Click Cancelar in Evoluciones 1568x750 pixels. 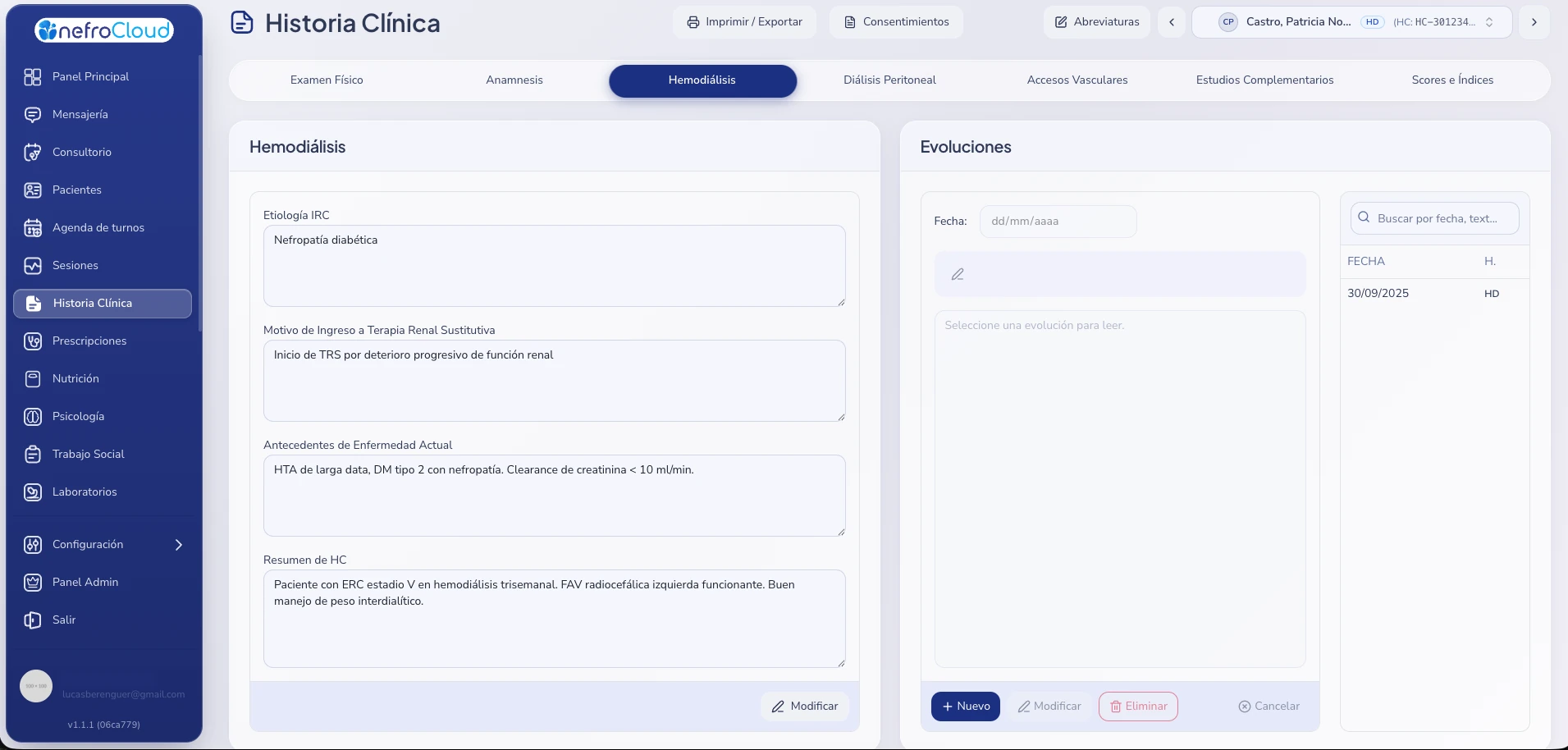point(1269,707)
